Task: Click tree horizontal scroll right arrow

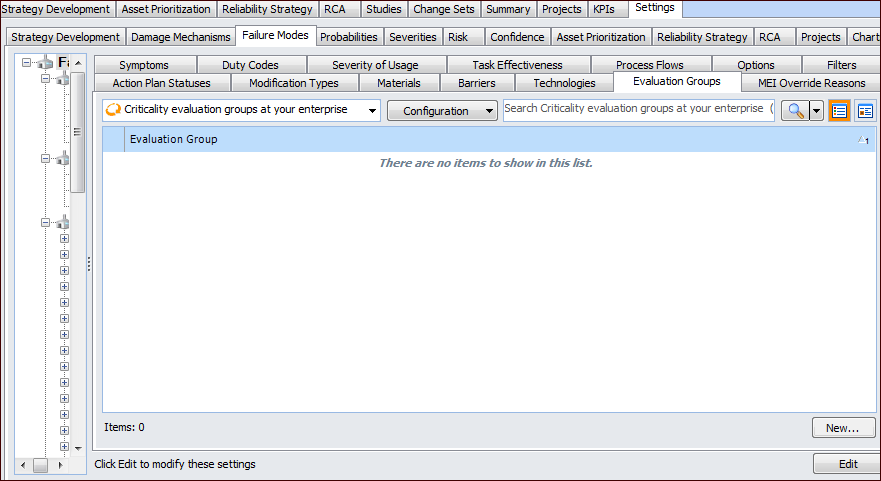Action: tap(60, 465)
